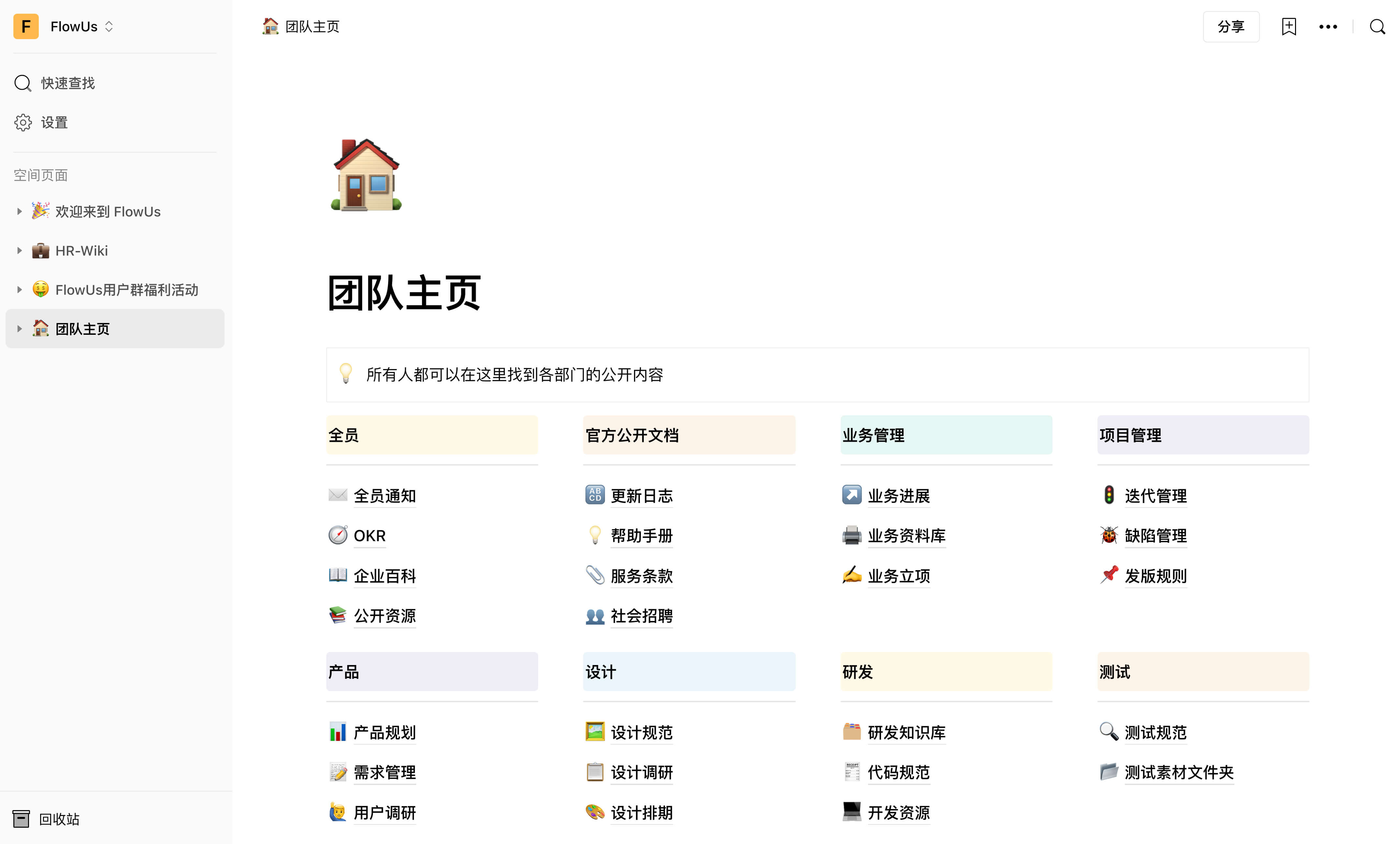Image resolution: width=1400 pixels, height=844 pixels.
Task: Expand the FlowUs用户群福利活动 arrow
Action: [x=19, y=290]
